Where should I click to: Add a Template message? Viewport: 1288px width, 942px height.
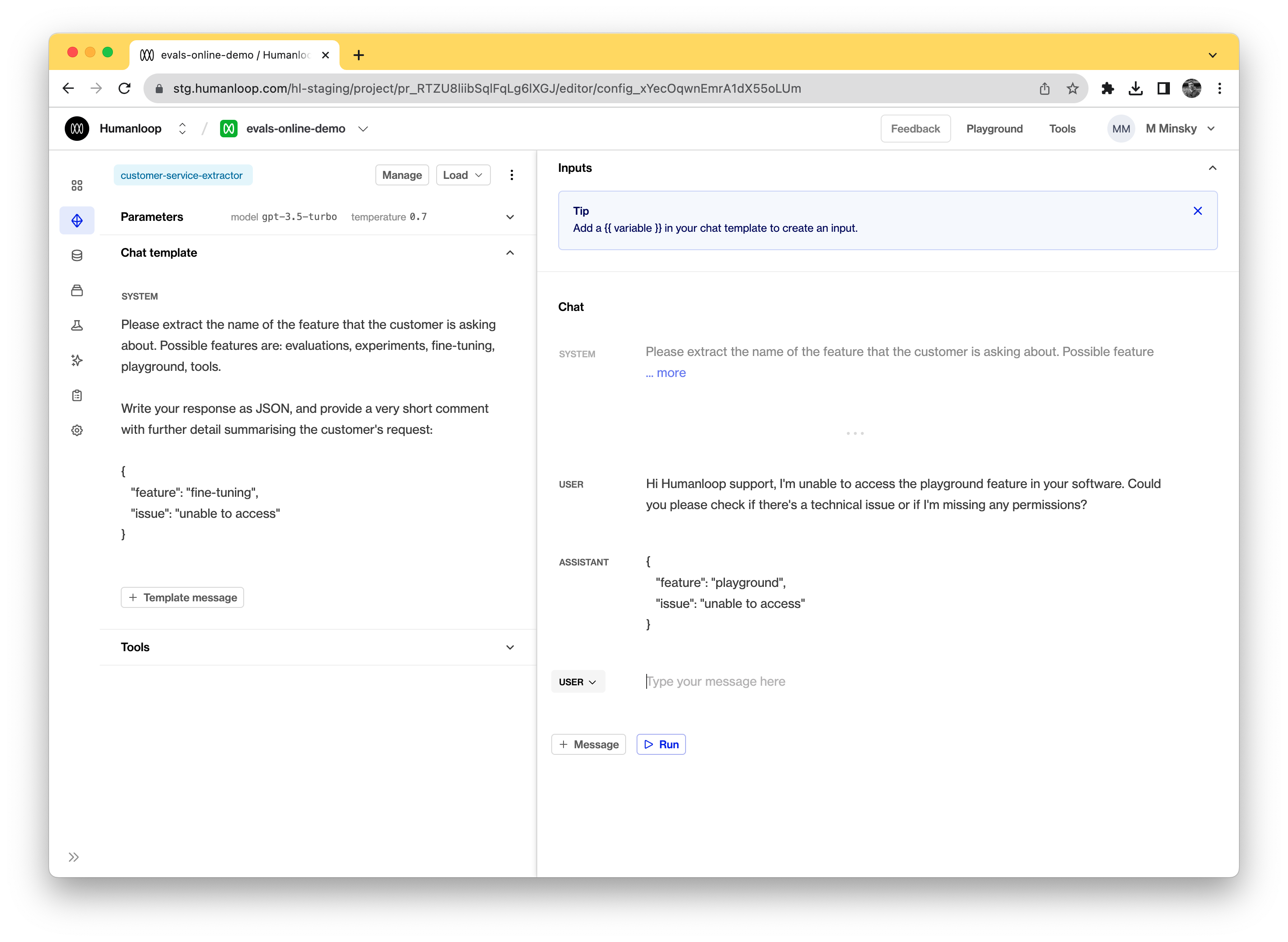point(182,597)
